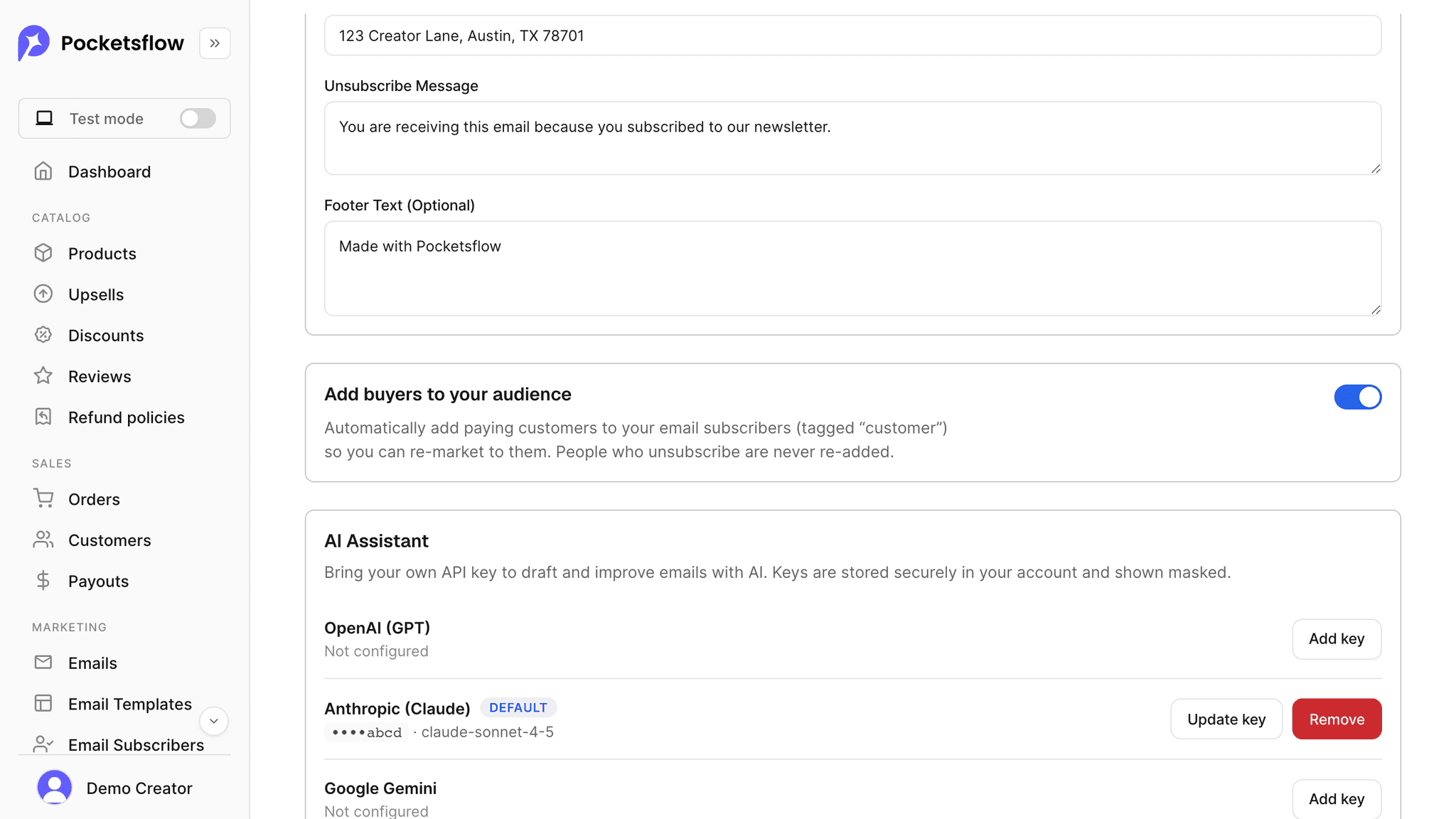The image size is (1456, 819).
Task: Click into the Unsubscribe Message textarea
Action: point(852,138)
